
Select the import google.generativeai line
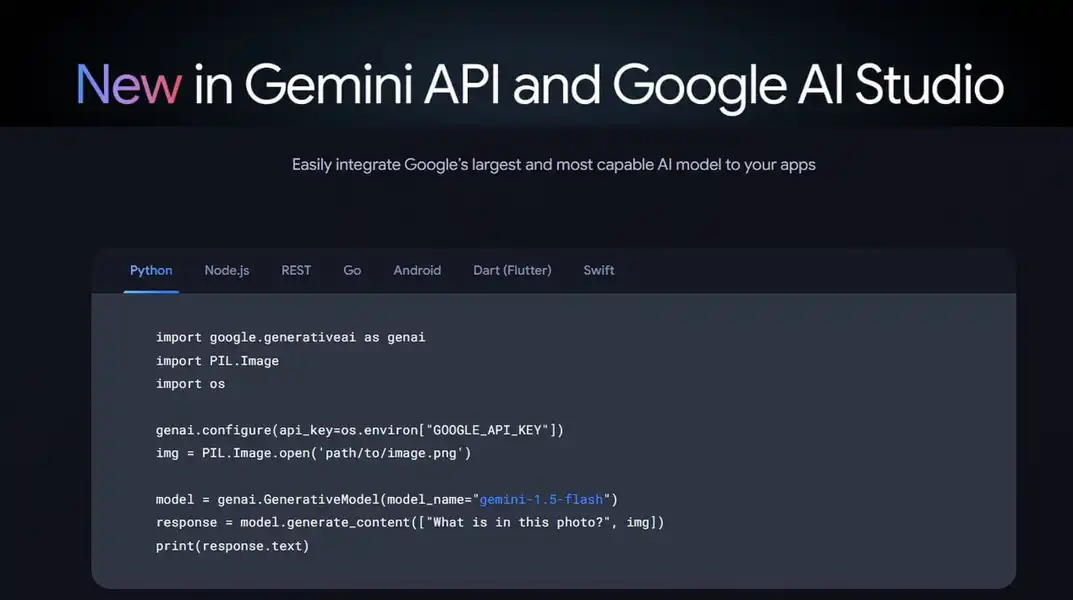click(x=290, y=337)
